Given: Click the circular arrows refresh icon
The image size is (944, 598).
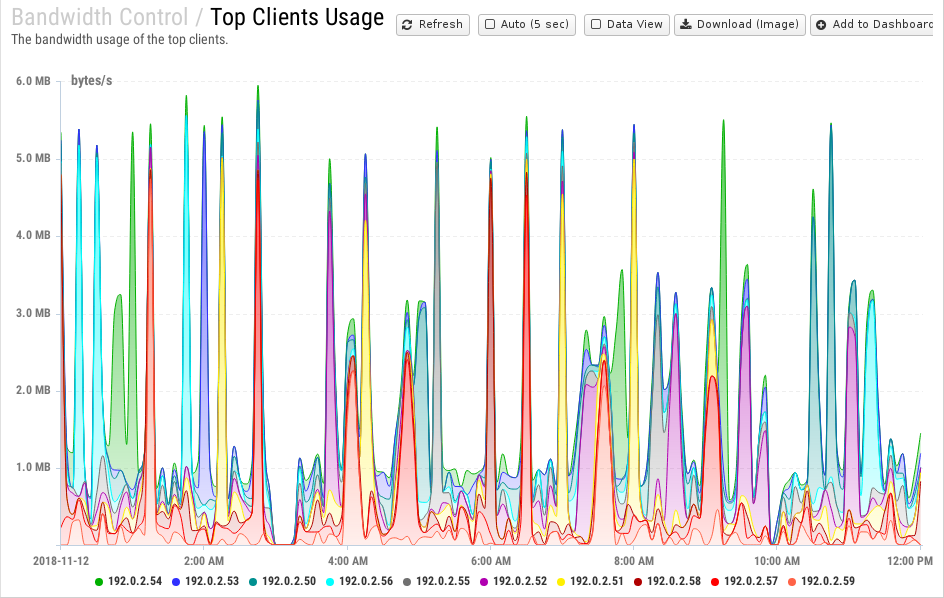Looking at the screenshot, I should (x=407, y=25).
